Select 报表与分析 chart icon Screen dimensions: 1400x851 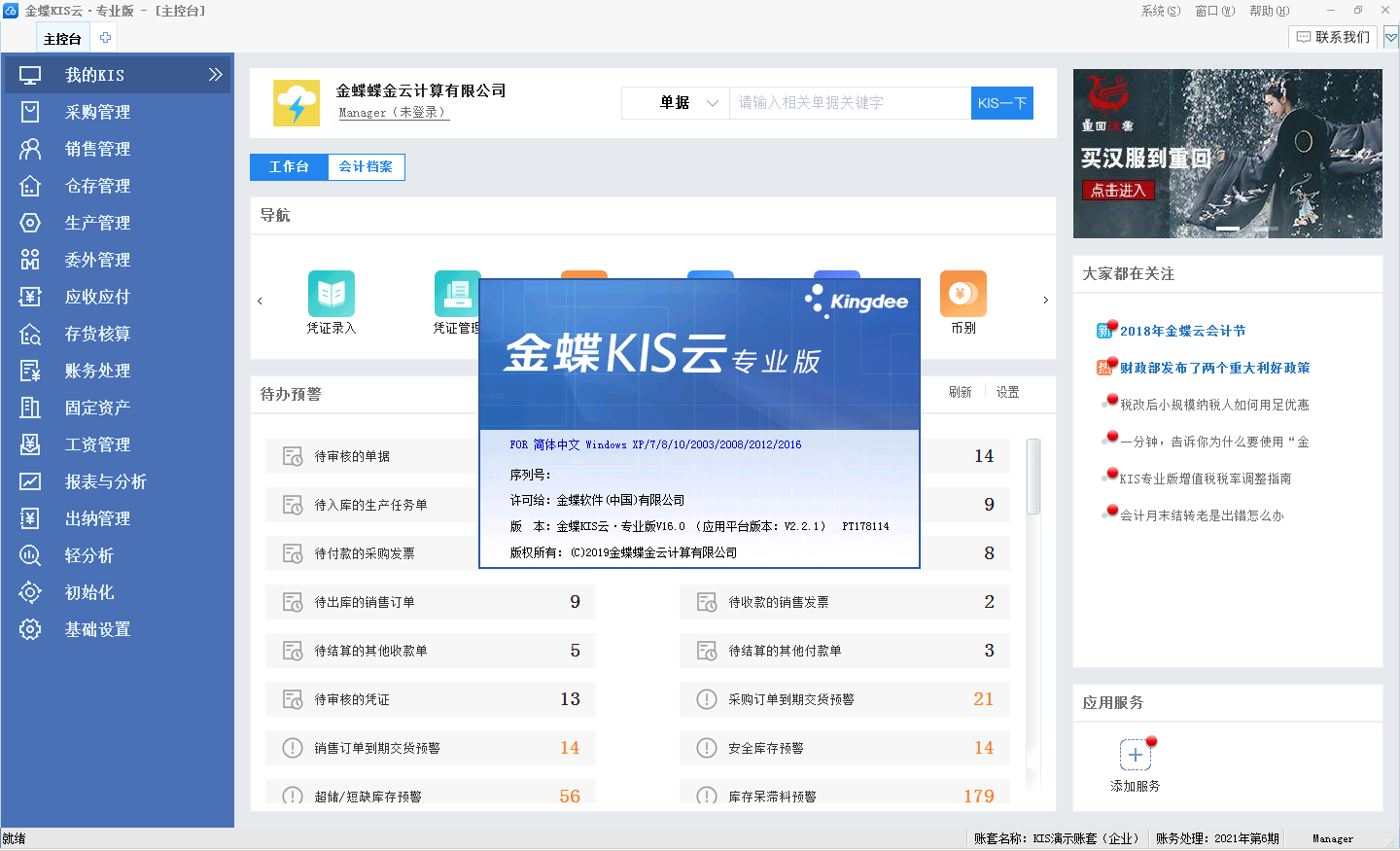pyautogui.click(x=30, y=481)
